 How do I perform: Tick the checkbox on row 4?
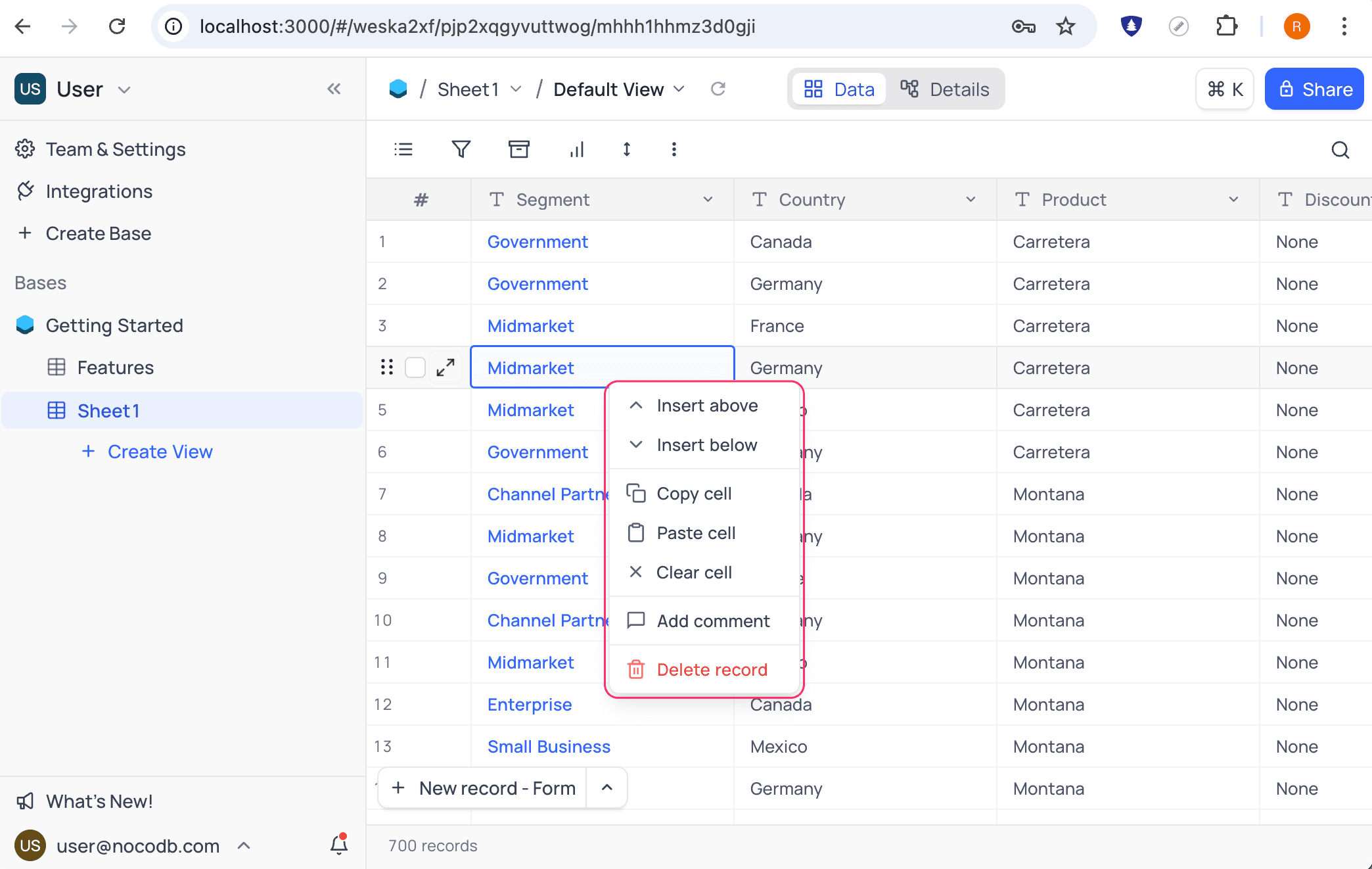pyautogui.click(x=415, y=367)
